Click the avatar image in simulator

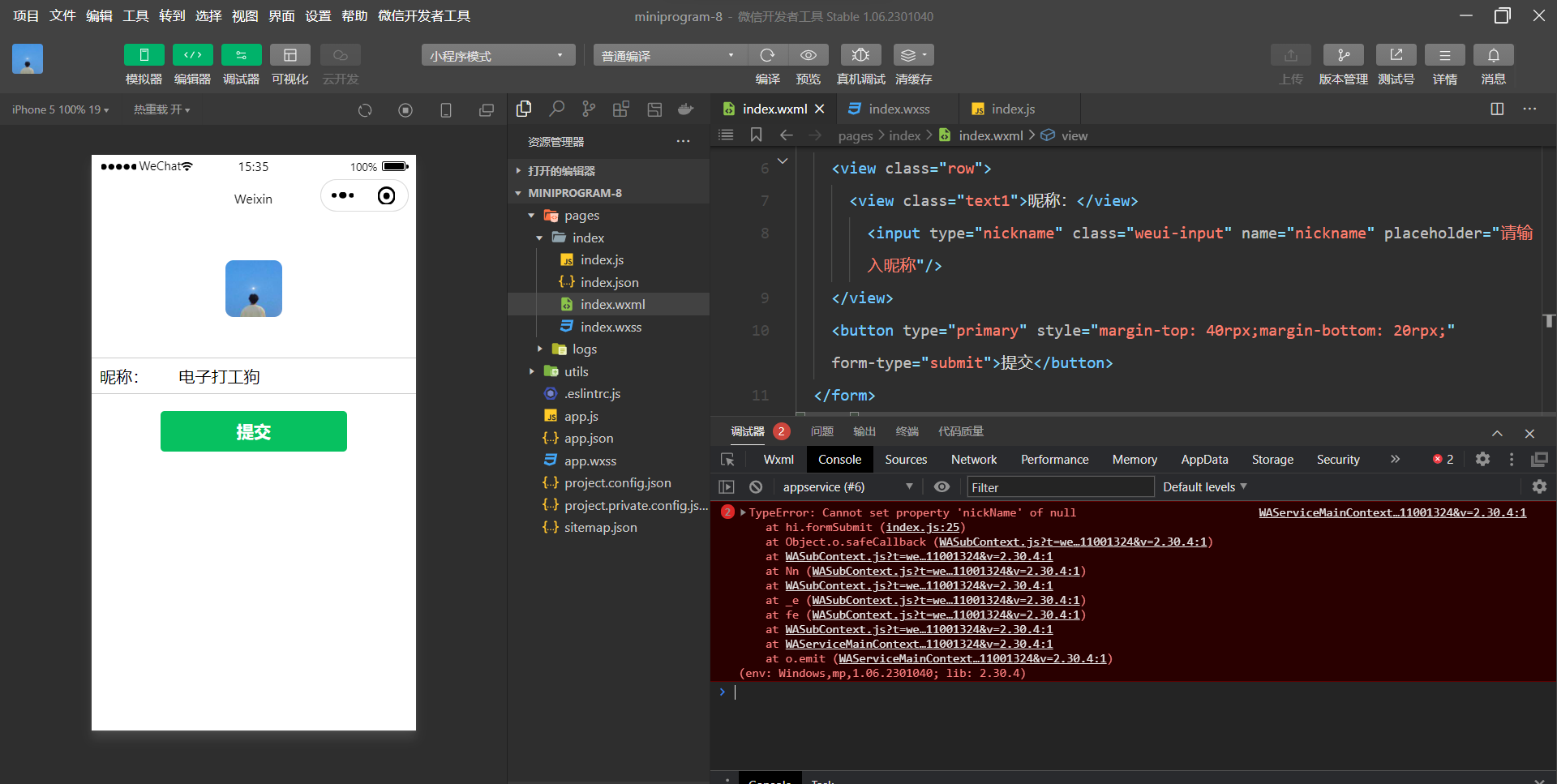point(254,289)
